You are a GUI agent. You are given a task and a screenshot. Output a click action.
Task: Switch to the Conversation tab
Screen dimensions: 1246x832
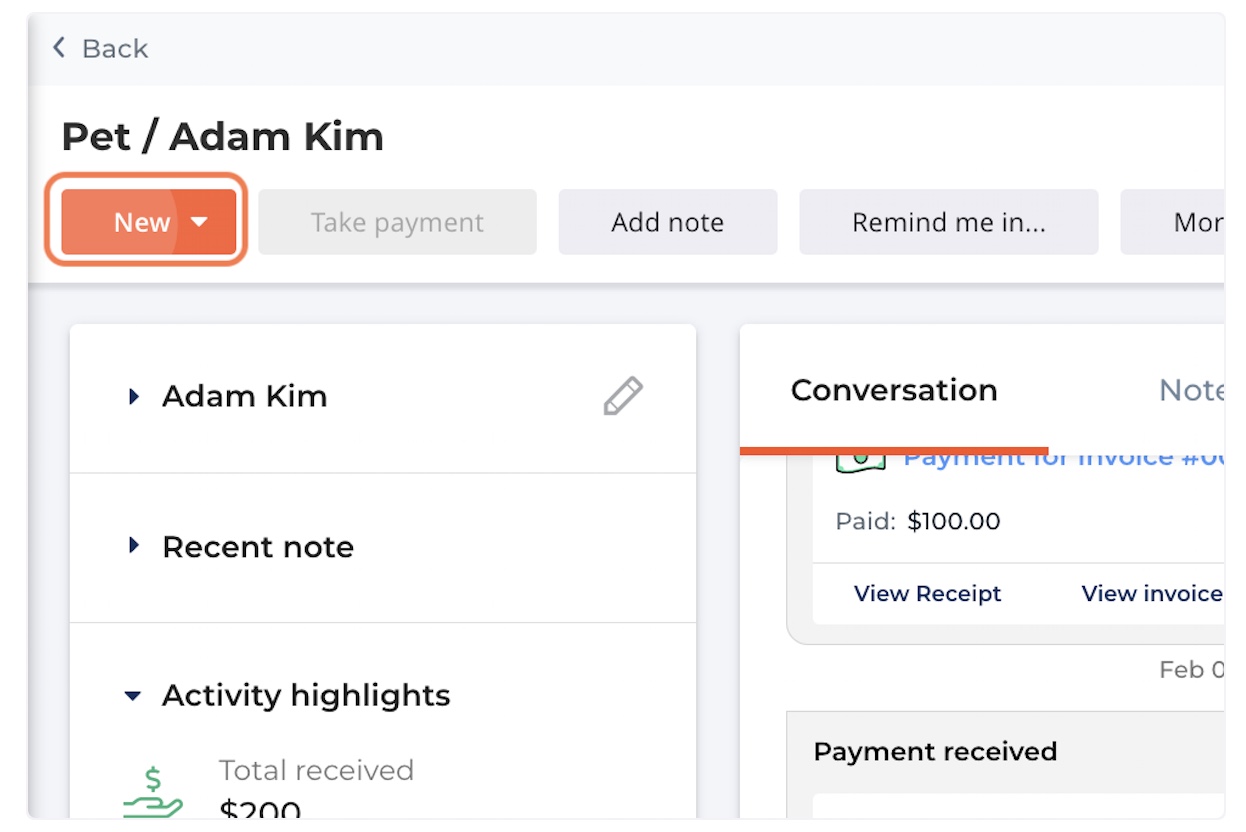point(894,391)
